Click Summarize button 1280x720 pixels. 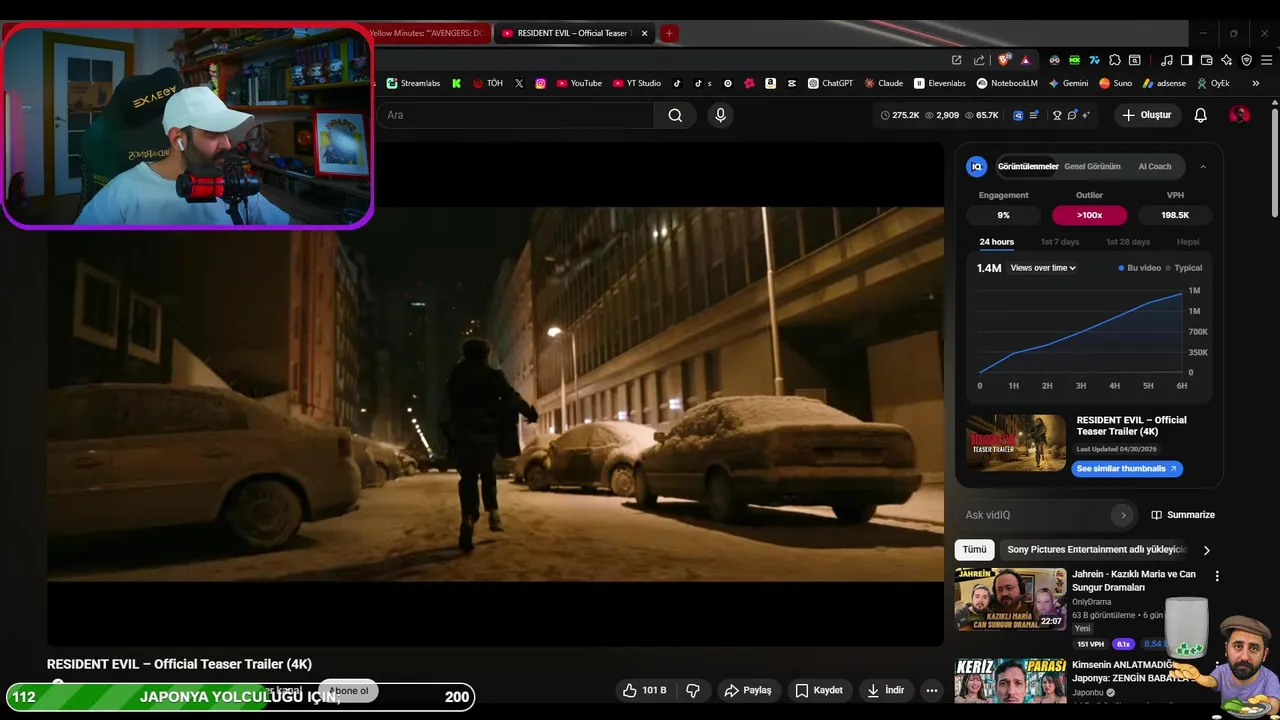pos(1183,515)
